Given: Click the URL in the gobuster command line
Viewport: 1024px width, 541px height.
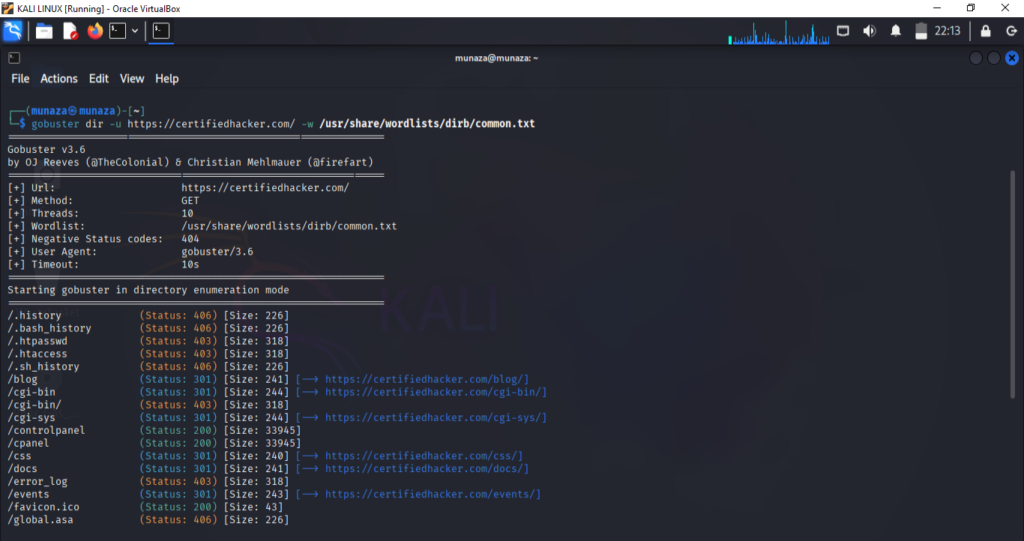Looking at the screenshot, I should click(211, 123).
